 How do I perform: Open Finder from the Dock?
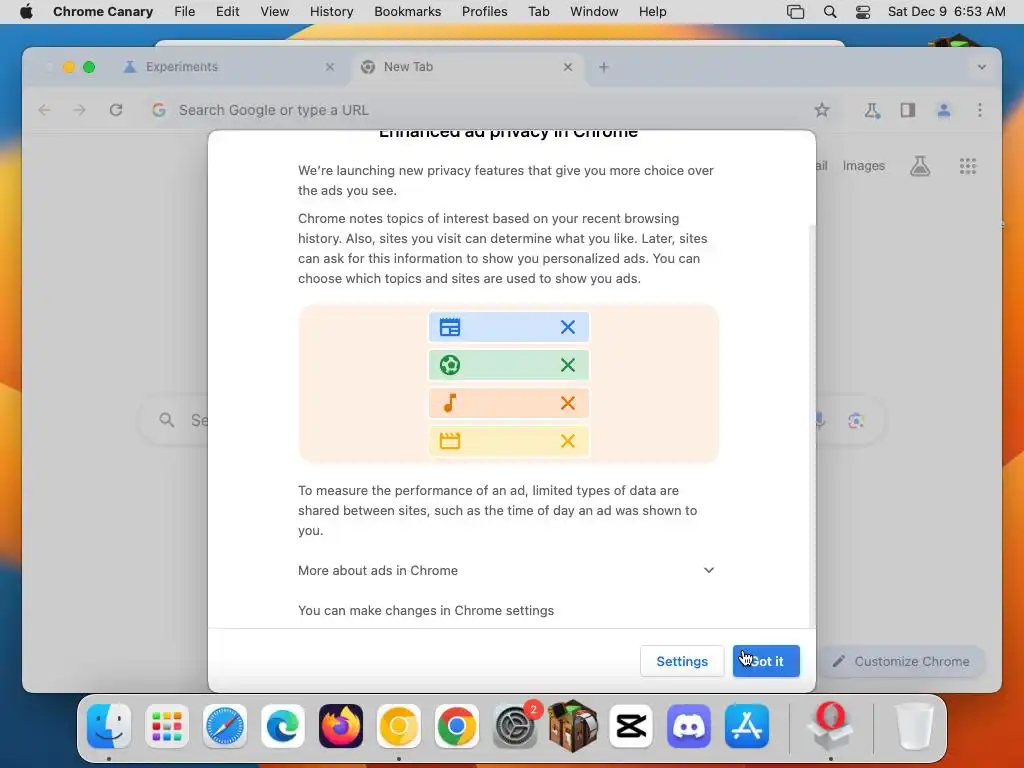click(109, 726)
